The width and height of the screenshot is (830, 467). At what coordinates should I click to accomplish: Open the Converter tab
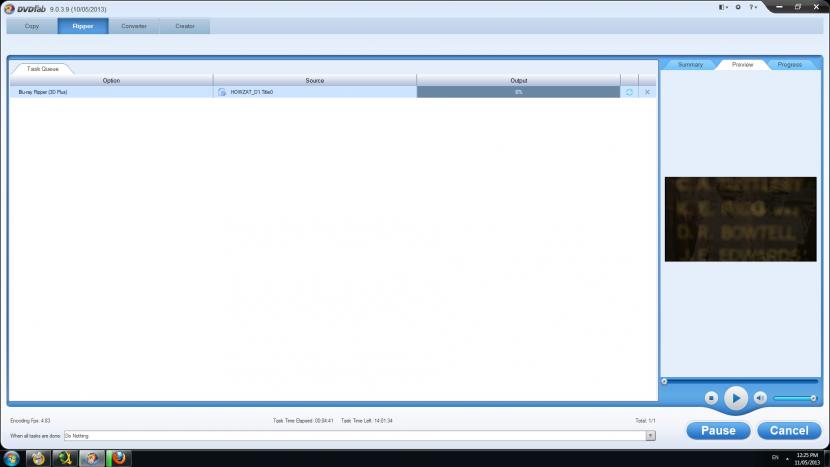pos(133,26)
